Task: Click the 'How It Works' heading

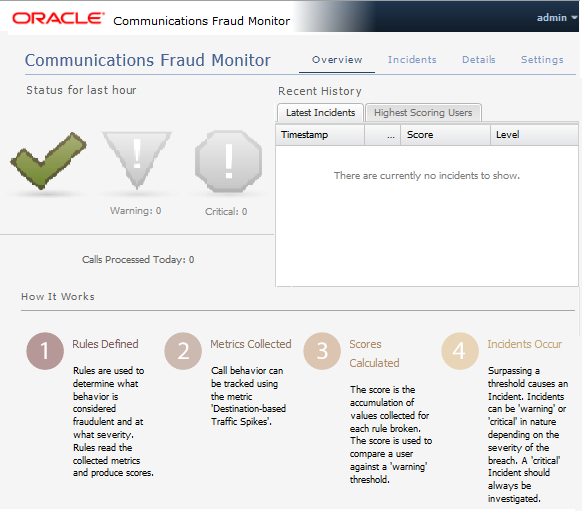Action: coord(58,297)
